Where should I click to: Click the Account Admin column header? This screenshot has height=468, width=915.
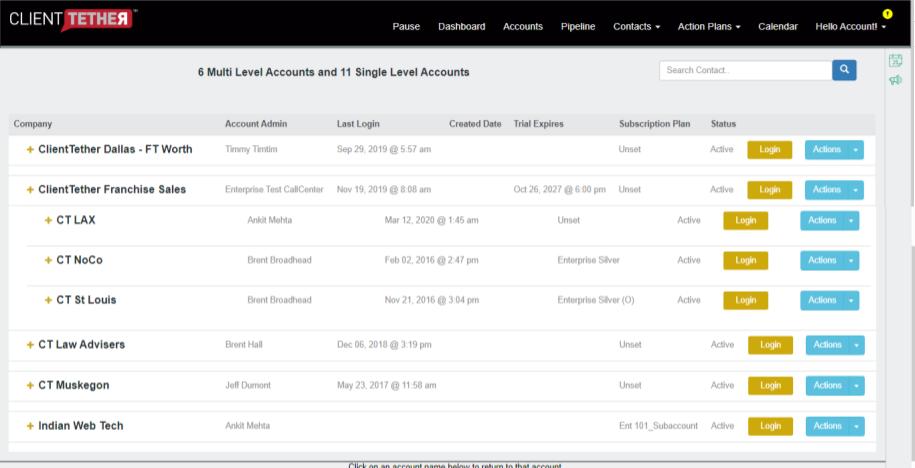[256, 124]
